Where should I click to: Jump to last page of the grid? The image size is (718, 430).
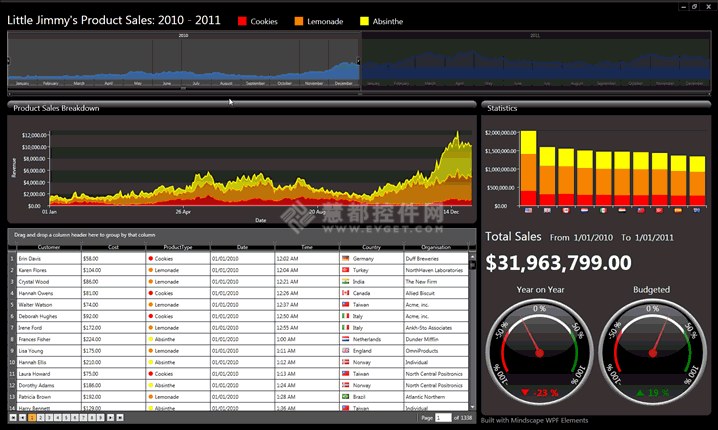(x=120, y=418)
